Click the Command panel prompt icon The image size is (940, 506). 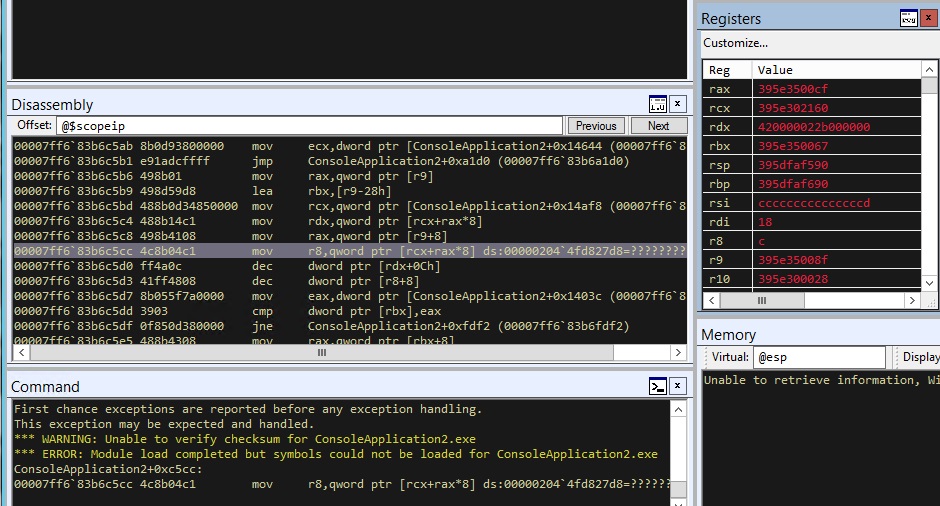(658, 386)
